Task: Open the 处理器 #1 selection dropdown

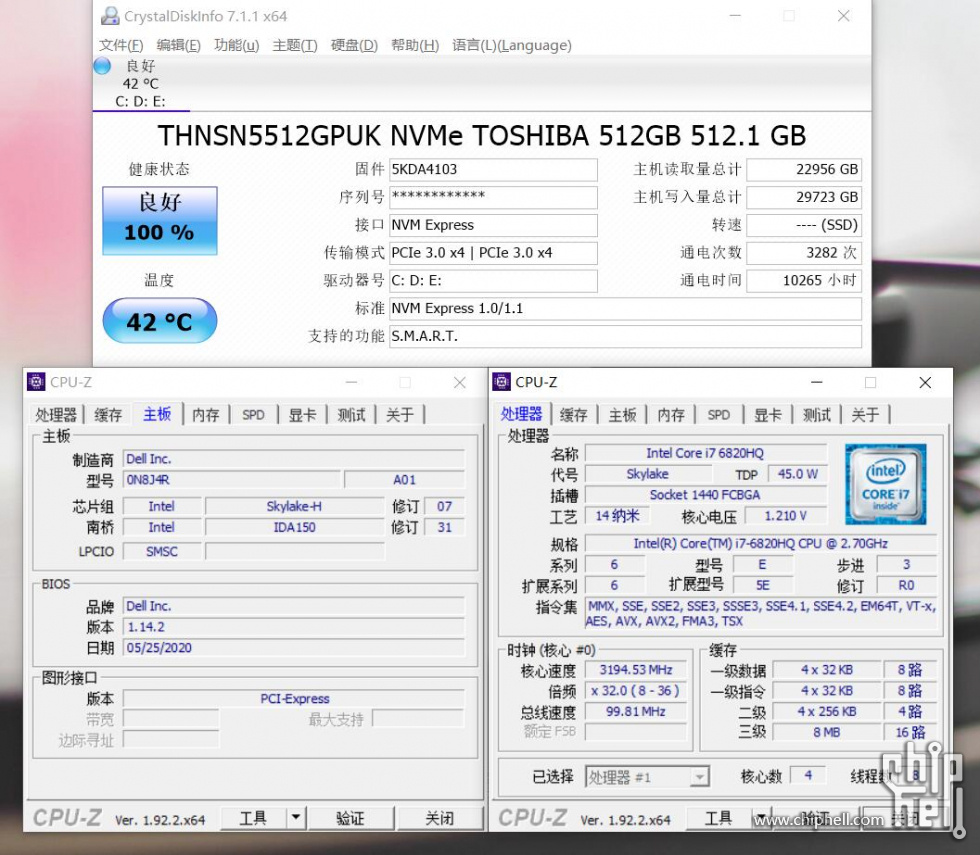Action: (647, 777)
